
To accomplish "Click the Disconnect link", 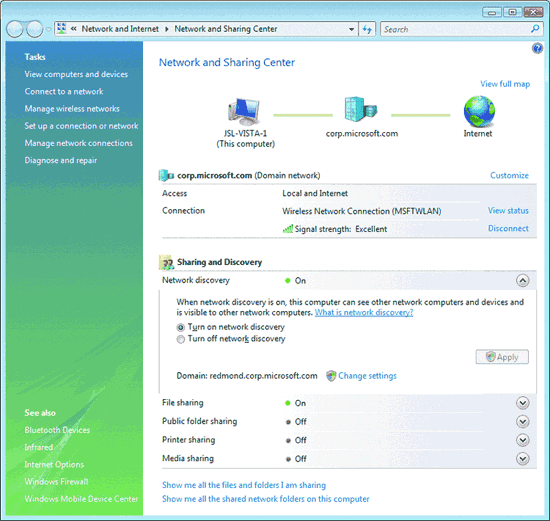I will pos(508,228).
